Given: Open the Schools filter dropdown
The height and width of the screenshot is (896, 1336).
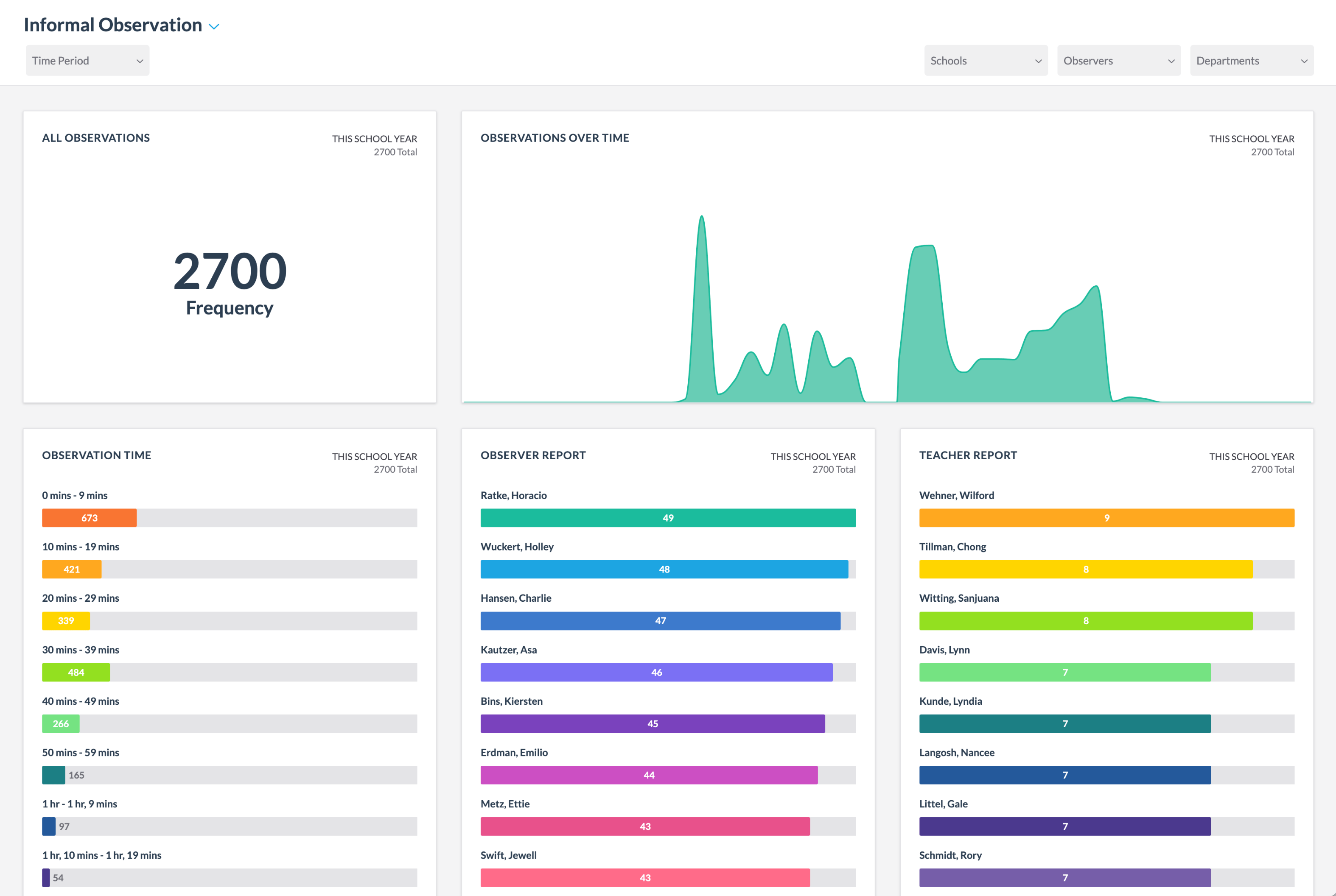Looking at the screenshot, I should coord(985,60).
